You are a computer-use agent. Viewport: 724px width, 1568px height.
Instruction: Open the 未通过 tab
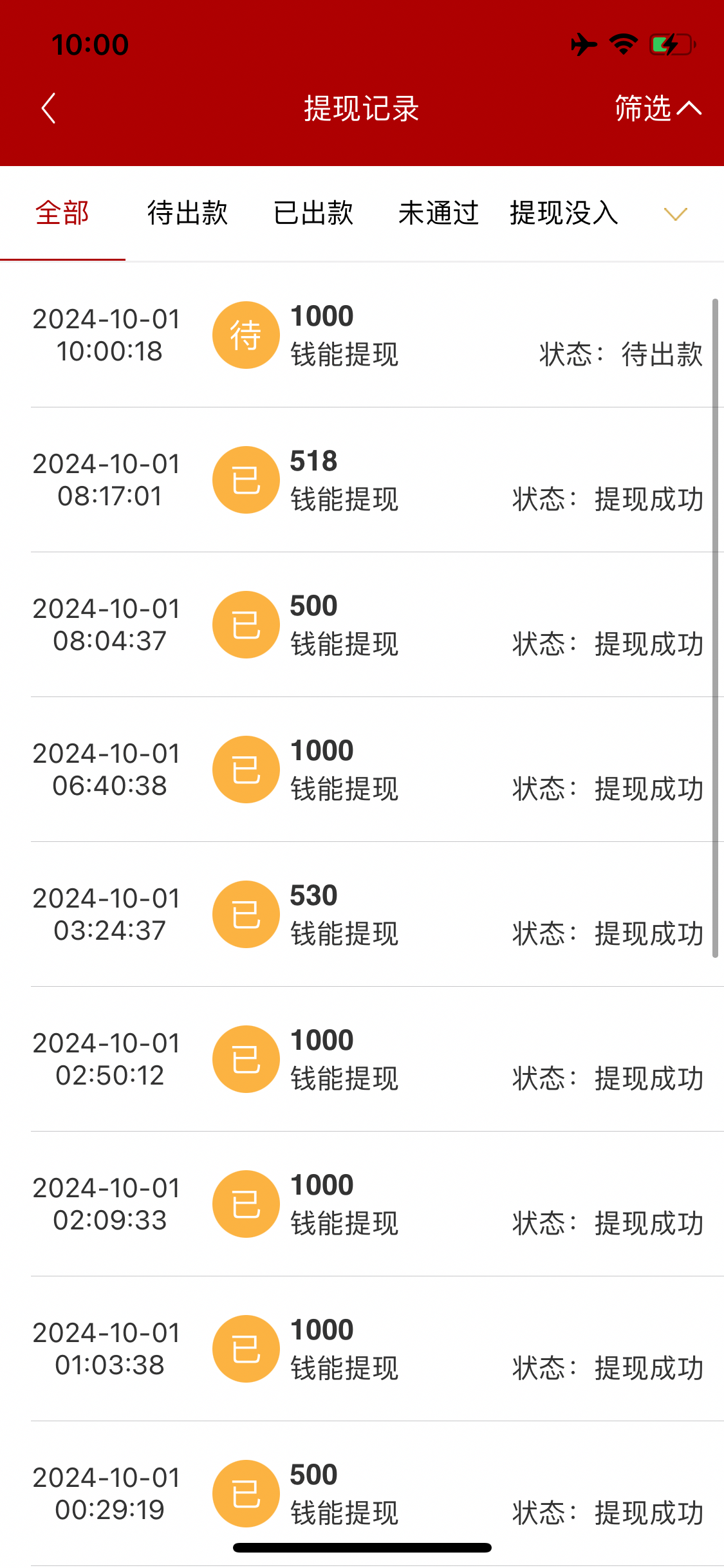(438, 213)
